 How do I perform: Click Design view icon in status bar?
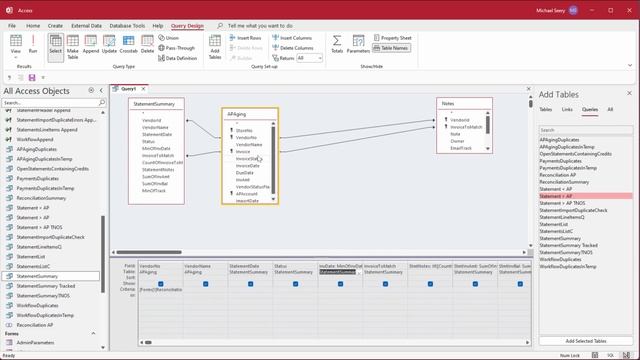626,355
